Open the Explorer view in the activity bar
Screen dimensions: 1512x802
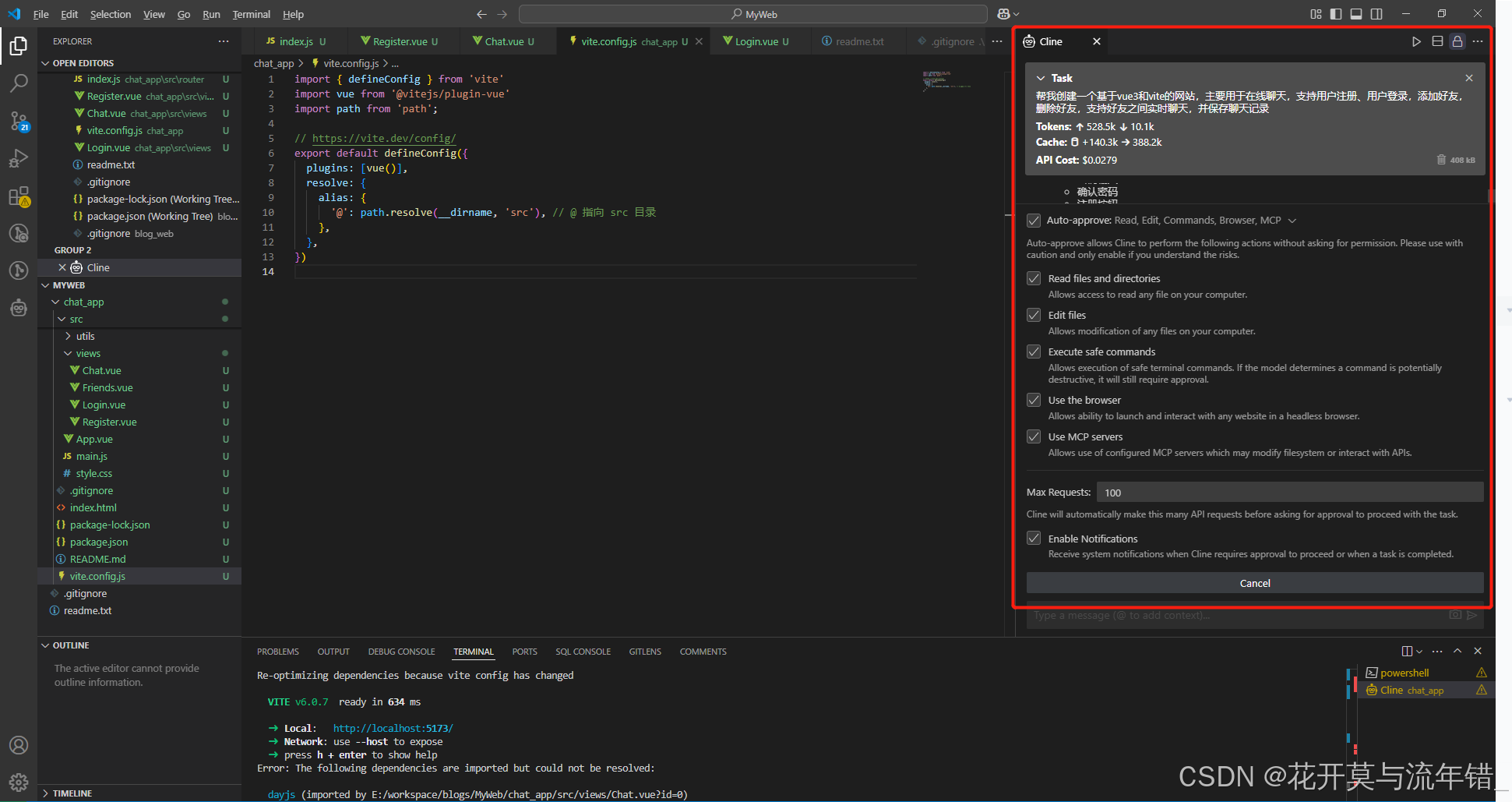click(19, 46)
